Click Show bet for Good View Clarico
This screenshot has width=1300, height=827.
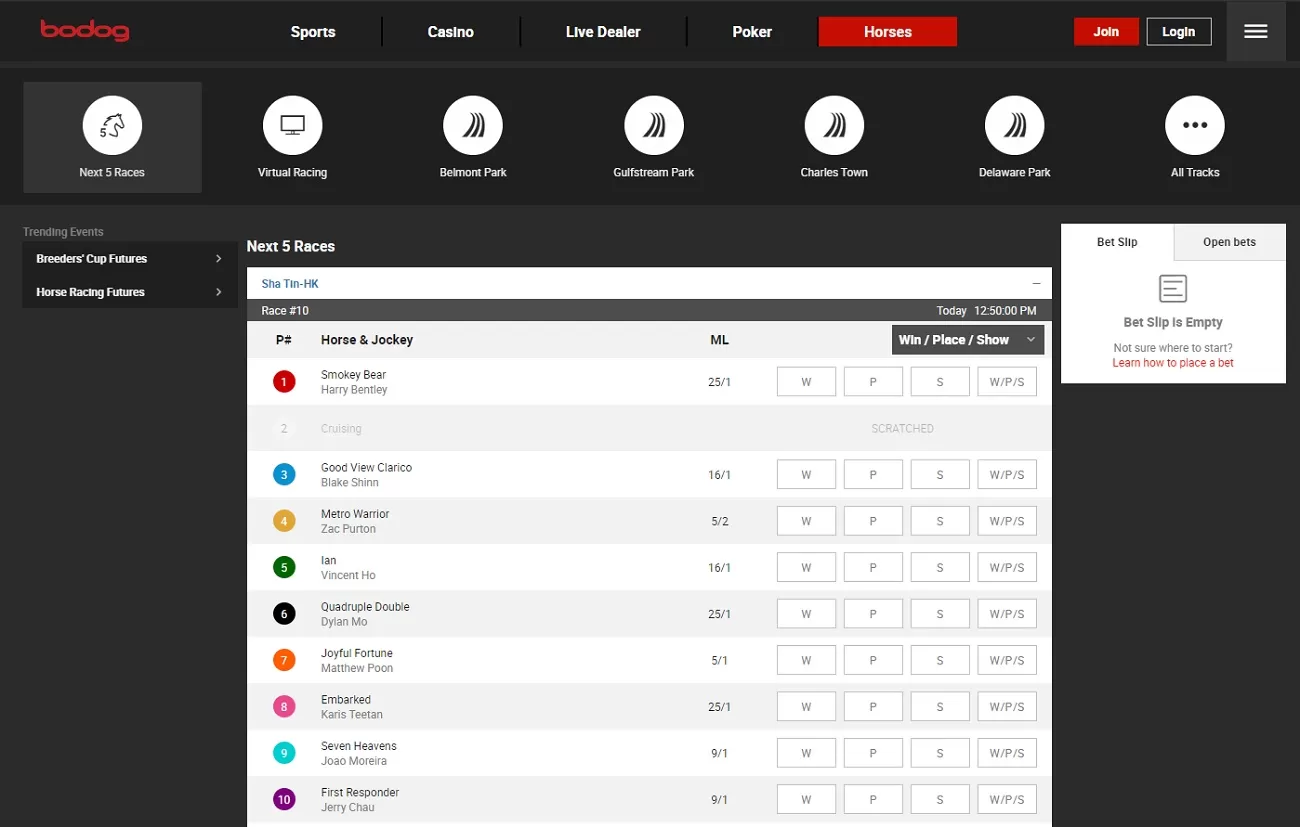(x=940, y=475)
